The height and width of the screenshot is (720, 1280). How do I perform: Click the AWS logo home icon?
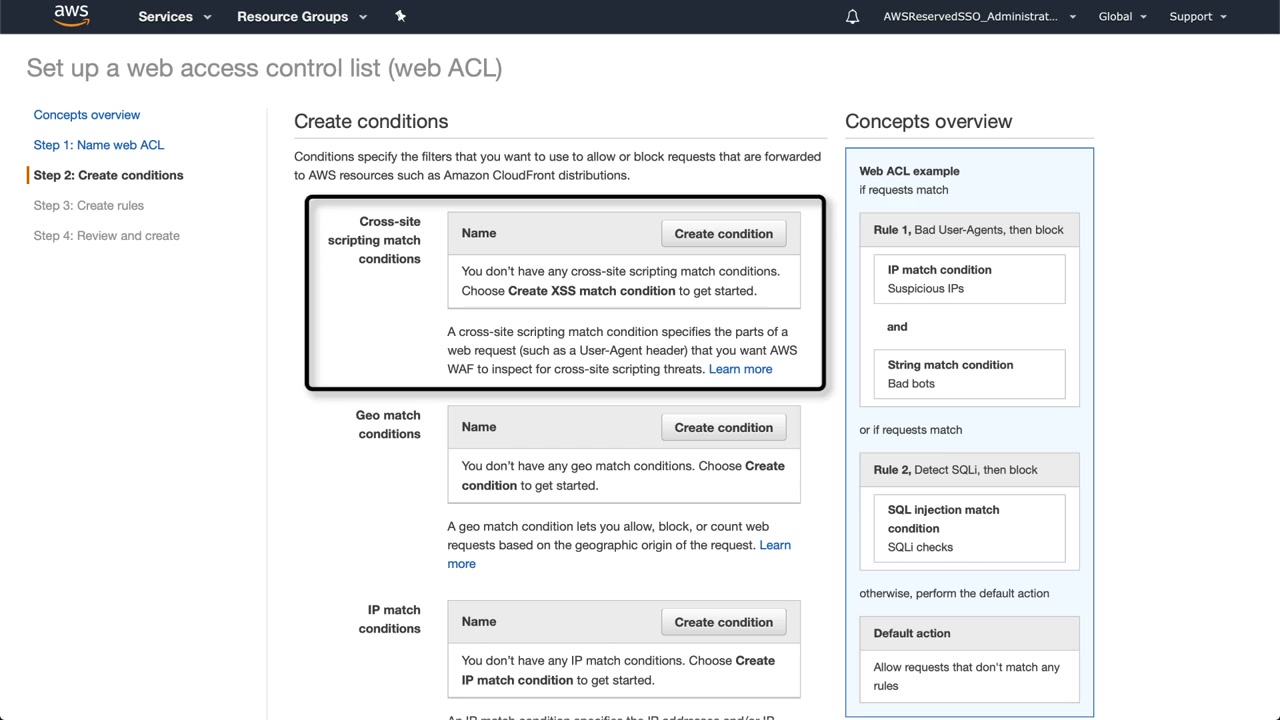point(71,16)
